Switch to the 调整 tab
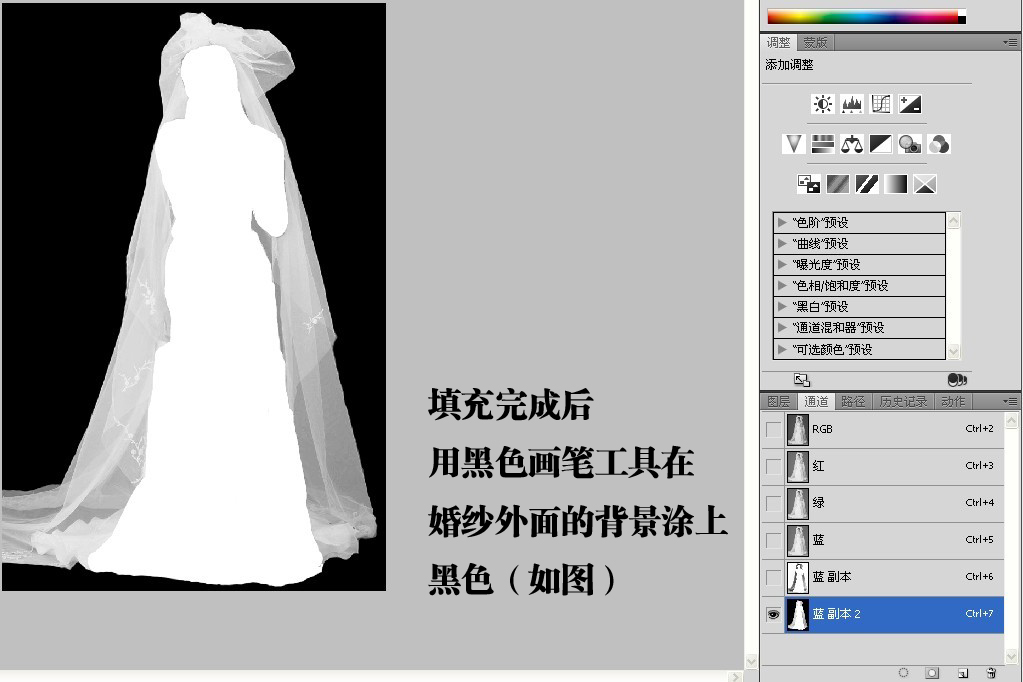This screenshot has width=1023, height=682. pos(778,42)
